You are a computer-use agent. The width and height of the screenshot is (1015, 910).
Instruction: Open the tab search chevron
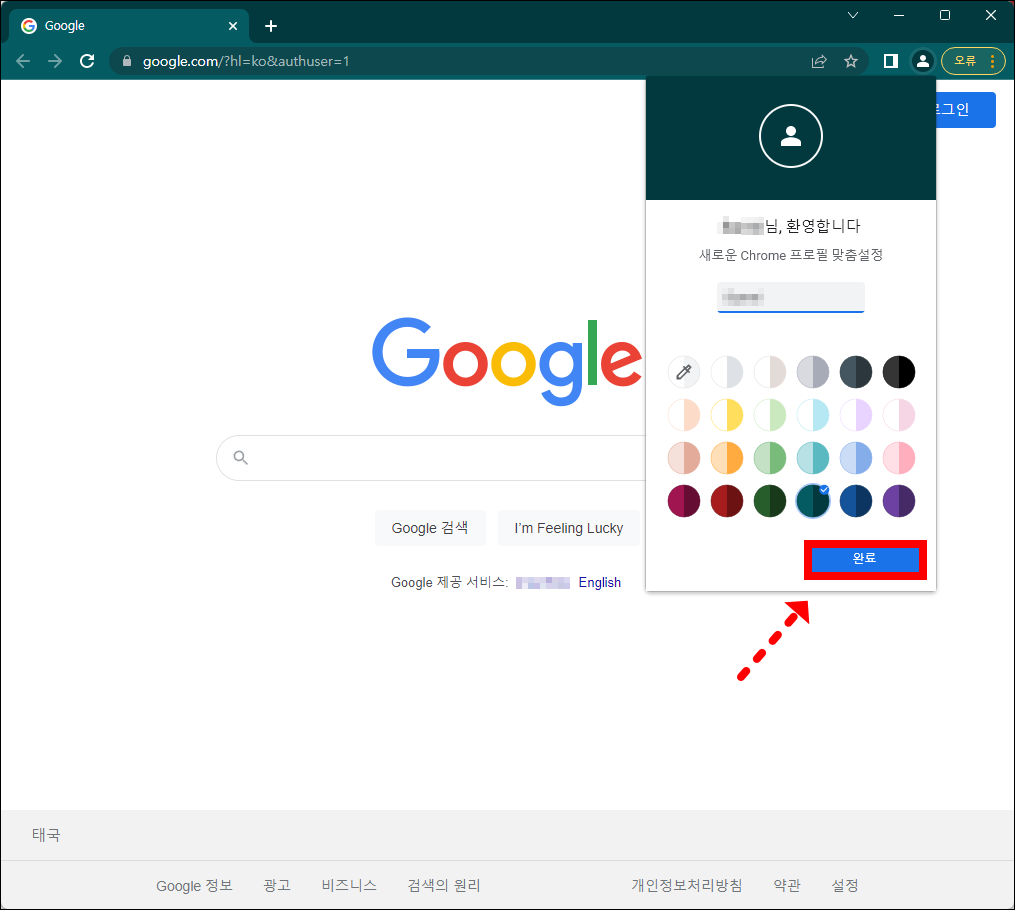pyautogui.click(x=853, y=15)
